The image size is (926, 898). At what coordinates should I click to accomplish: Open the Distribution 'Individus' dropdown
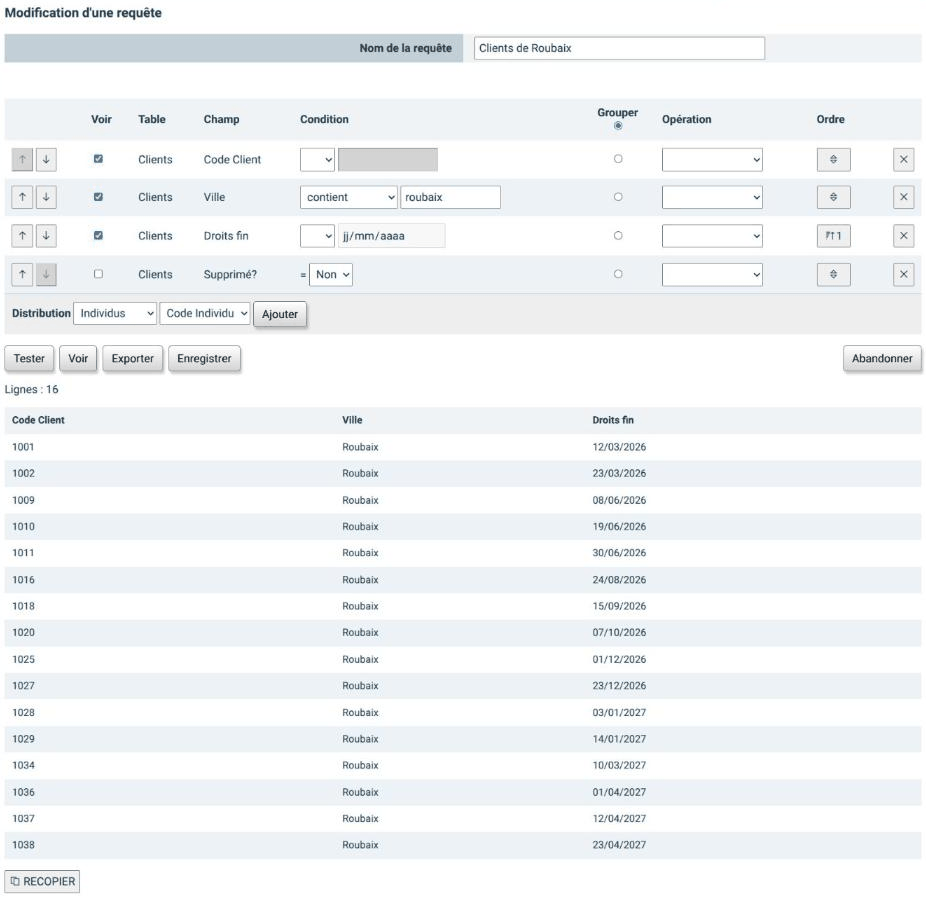[115, 314]
